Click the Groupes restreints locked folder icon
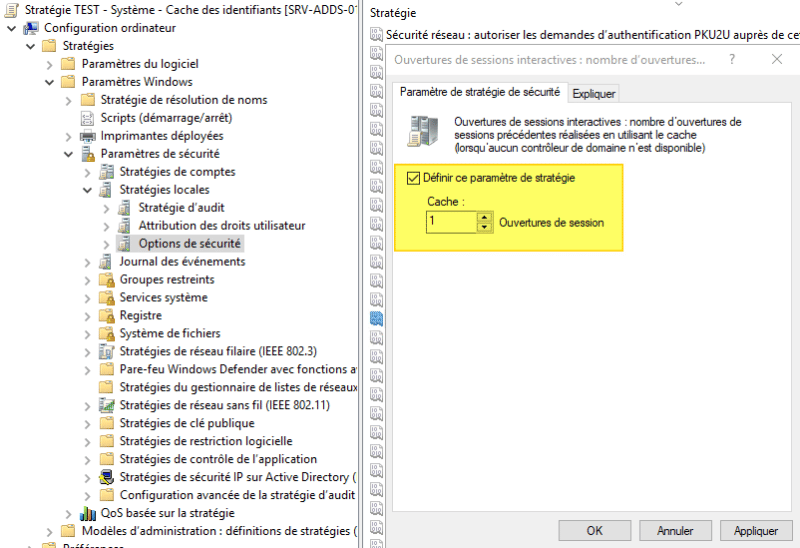Screen dimensions: 800x548 (x=107, y=280)
